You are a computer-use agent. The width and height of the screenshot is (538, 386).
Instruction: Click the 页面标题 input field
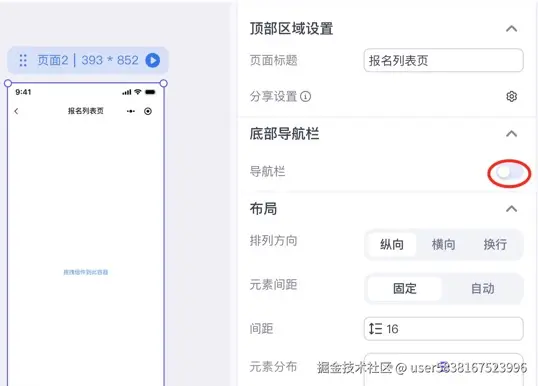click(x=443, y=60)
